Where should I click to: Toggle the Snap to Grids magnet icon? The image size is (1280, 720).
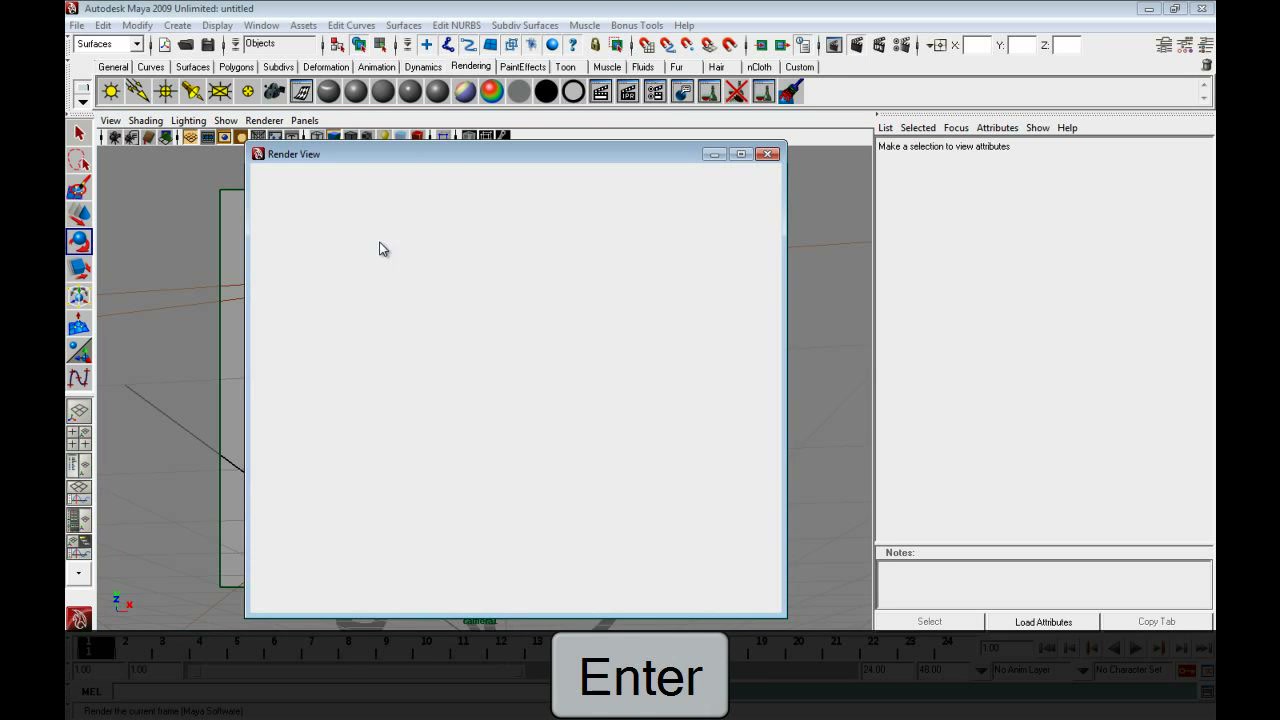tap(646, 45)
